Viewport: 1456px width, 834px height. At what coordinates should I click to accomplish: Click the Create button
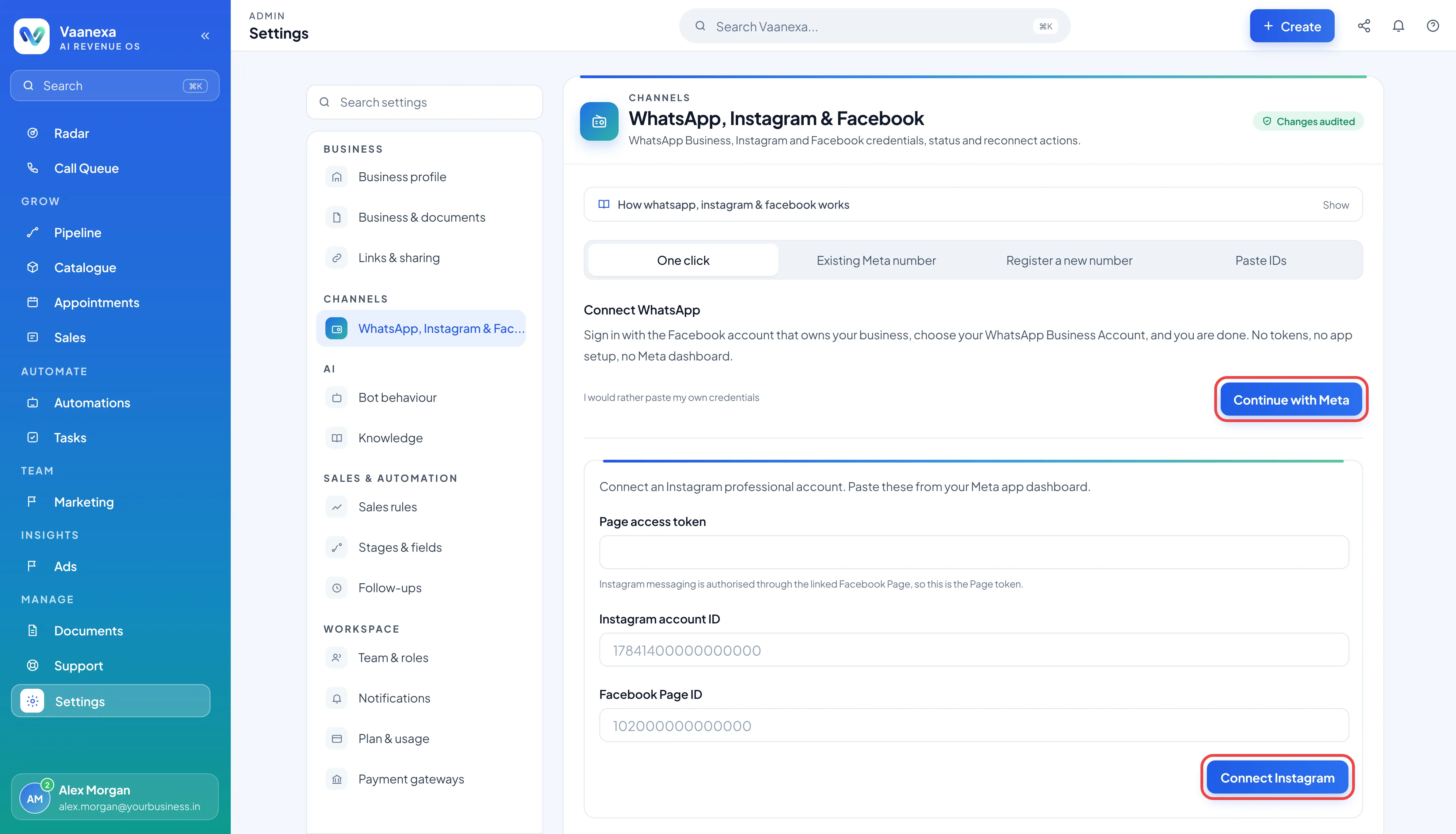click(1292, 26)
